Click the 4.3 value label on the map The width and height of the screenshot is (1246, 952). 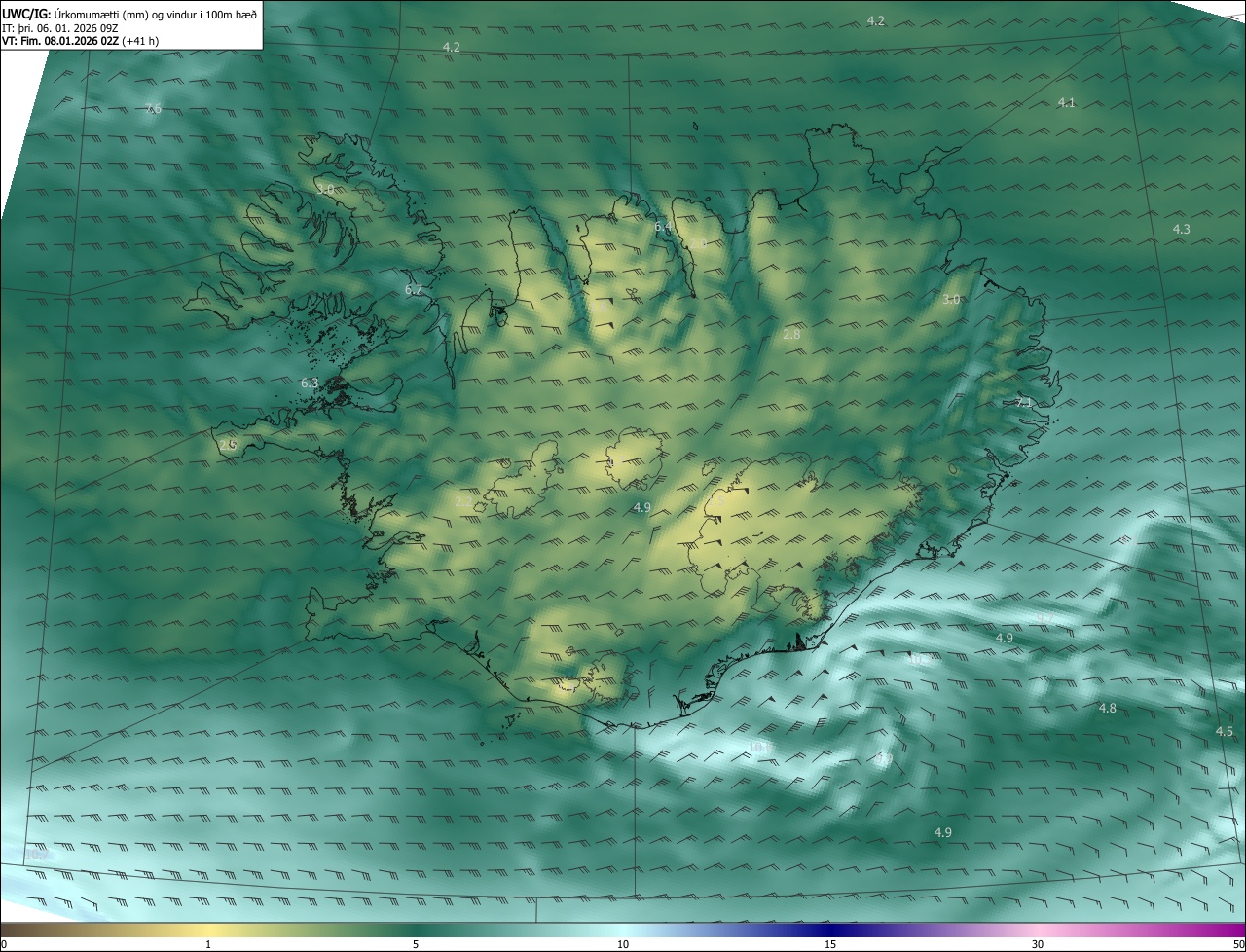pos(1181,229)
